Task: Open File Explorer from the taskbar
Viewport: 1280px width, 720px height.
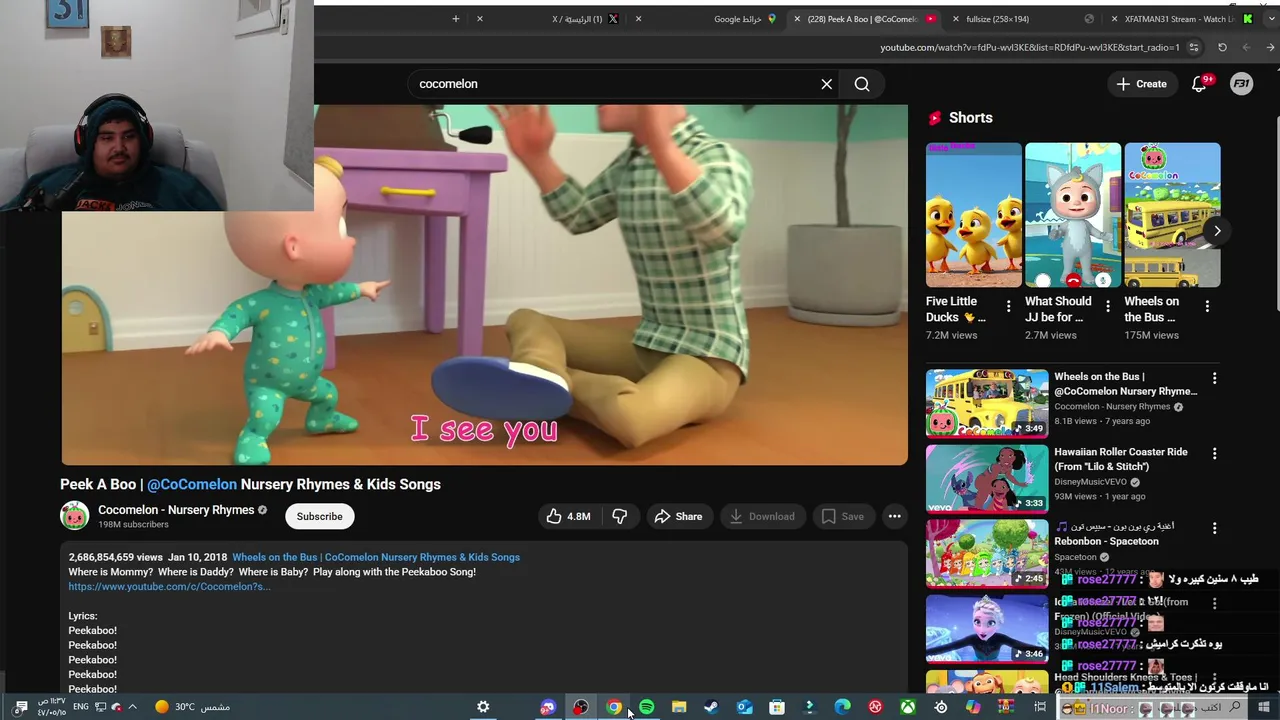Action: 679,707
